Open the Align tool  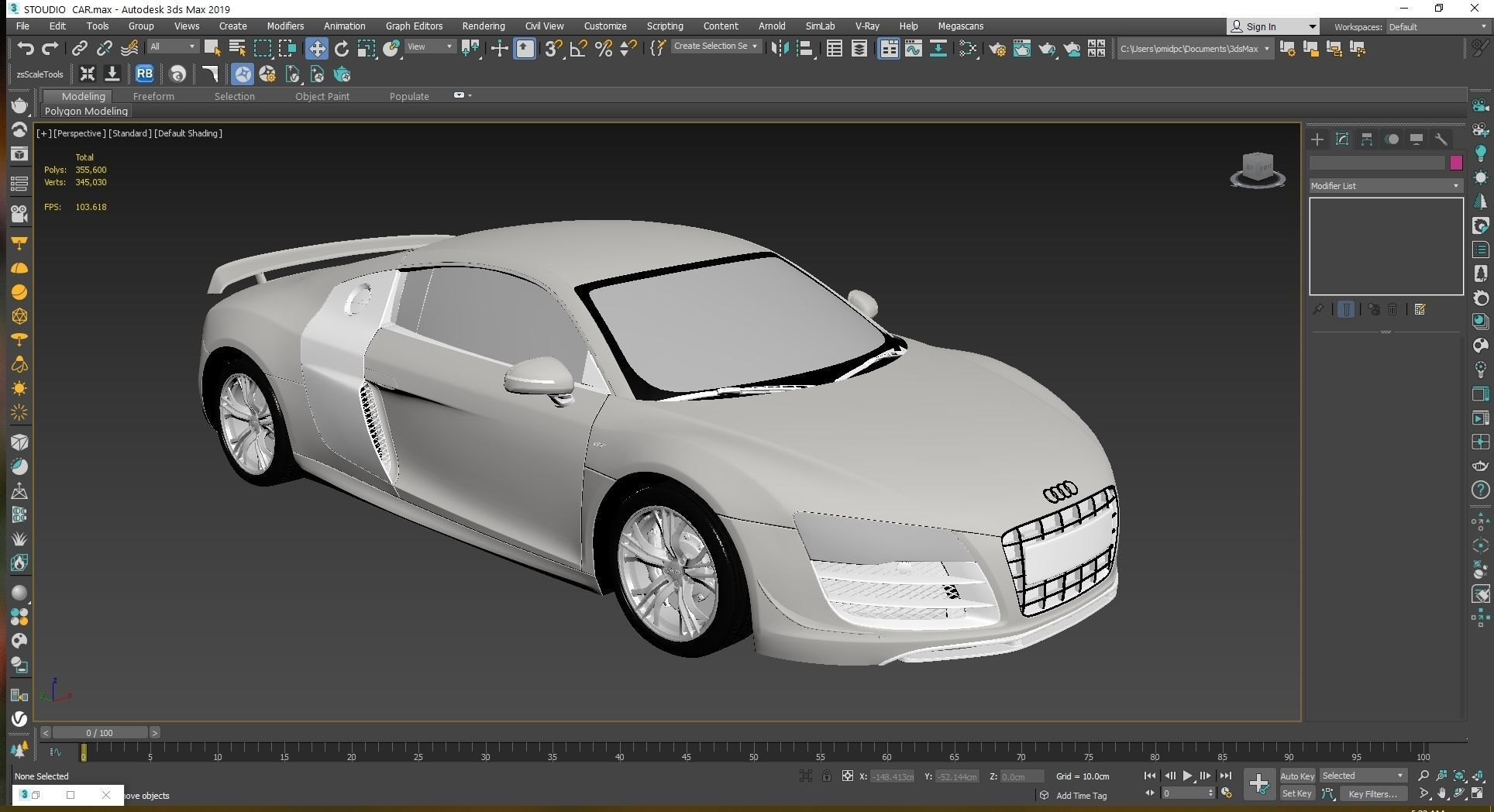pos(805,49)
